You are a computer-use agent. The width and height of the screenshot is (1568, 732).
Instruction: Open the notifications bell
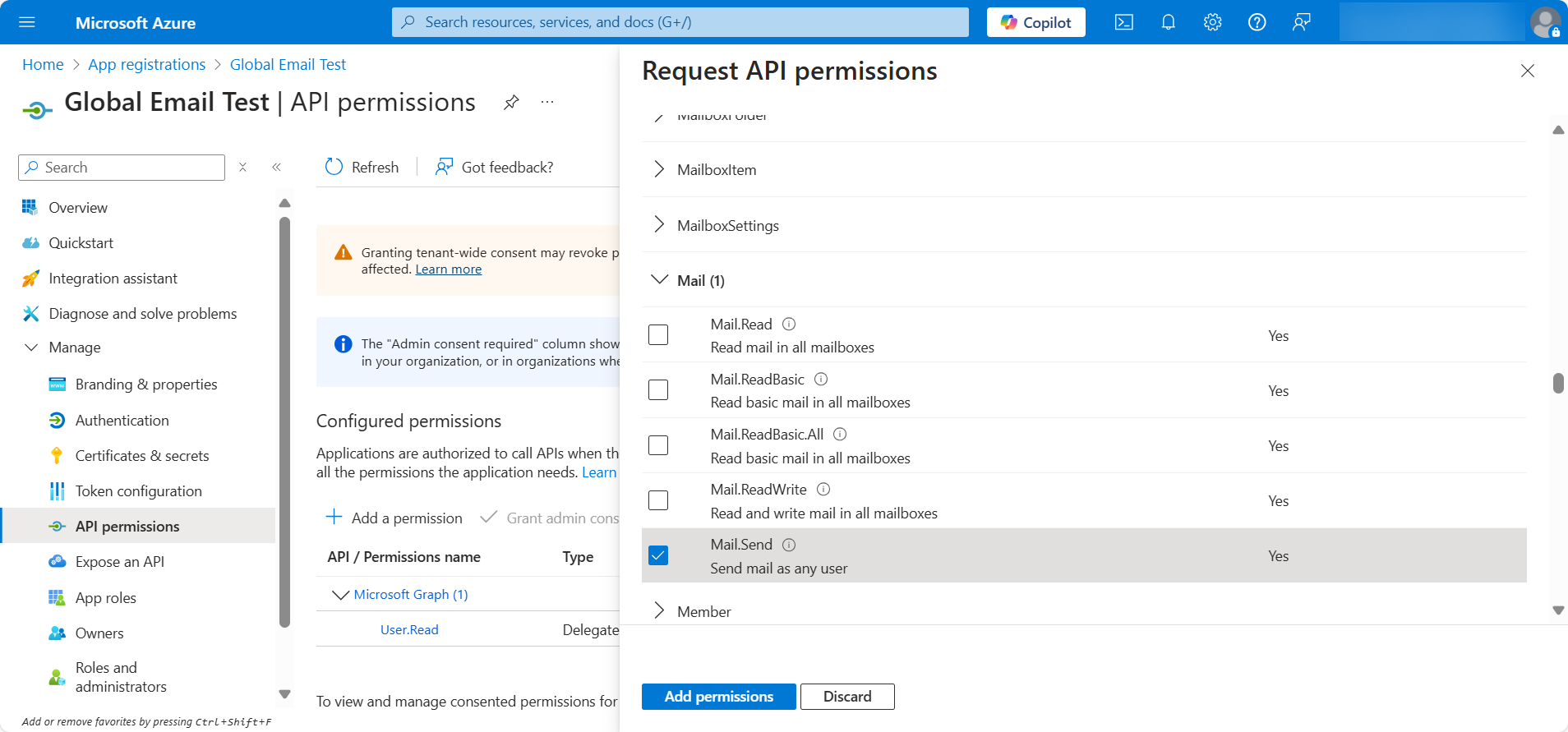coord(1168,22)
